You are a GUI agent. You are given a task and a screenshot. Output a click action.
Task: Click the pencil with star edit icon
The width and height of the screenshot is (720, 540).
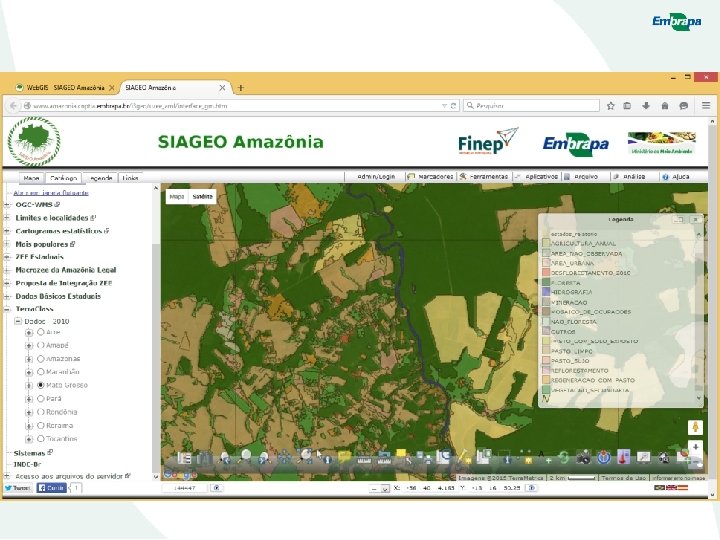[x=464, y=456]
